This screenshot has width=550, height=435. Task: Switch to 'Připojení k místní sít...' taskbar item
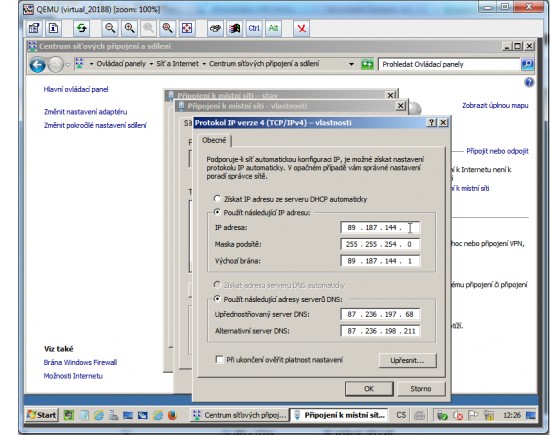pos(339,415)
